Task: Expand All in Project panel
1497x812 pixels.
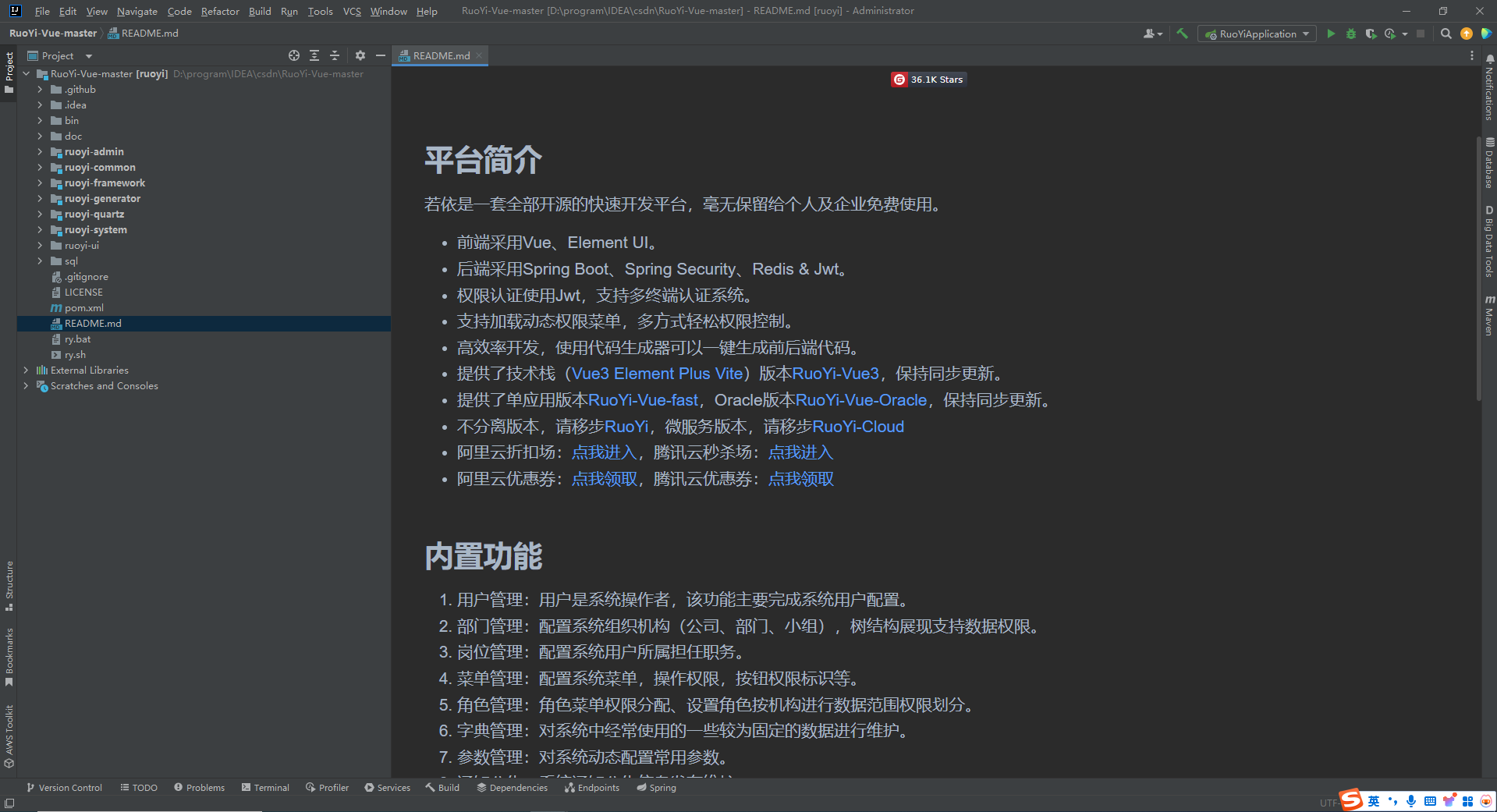Action: coord(314,55)
